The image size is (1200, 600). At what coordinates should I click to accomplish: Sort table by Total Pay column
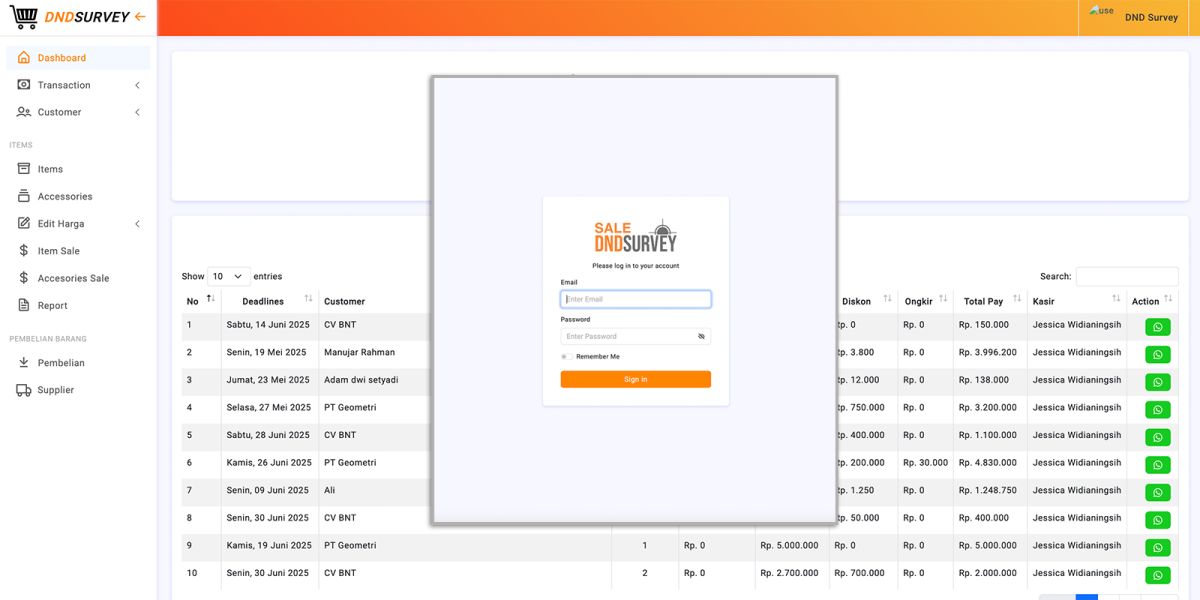[x=1016, y=300]
